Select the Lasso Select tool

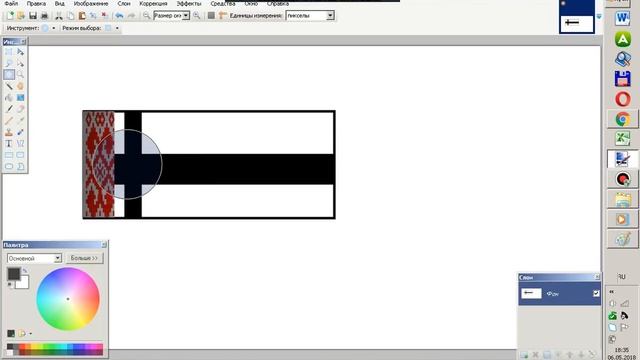[9, 63]
